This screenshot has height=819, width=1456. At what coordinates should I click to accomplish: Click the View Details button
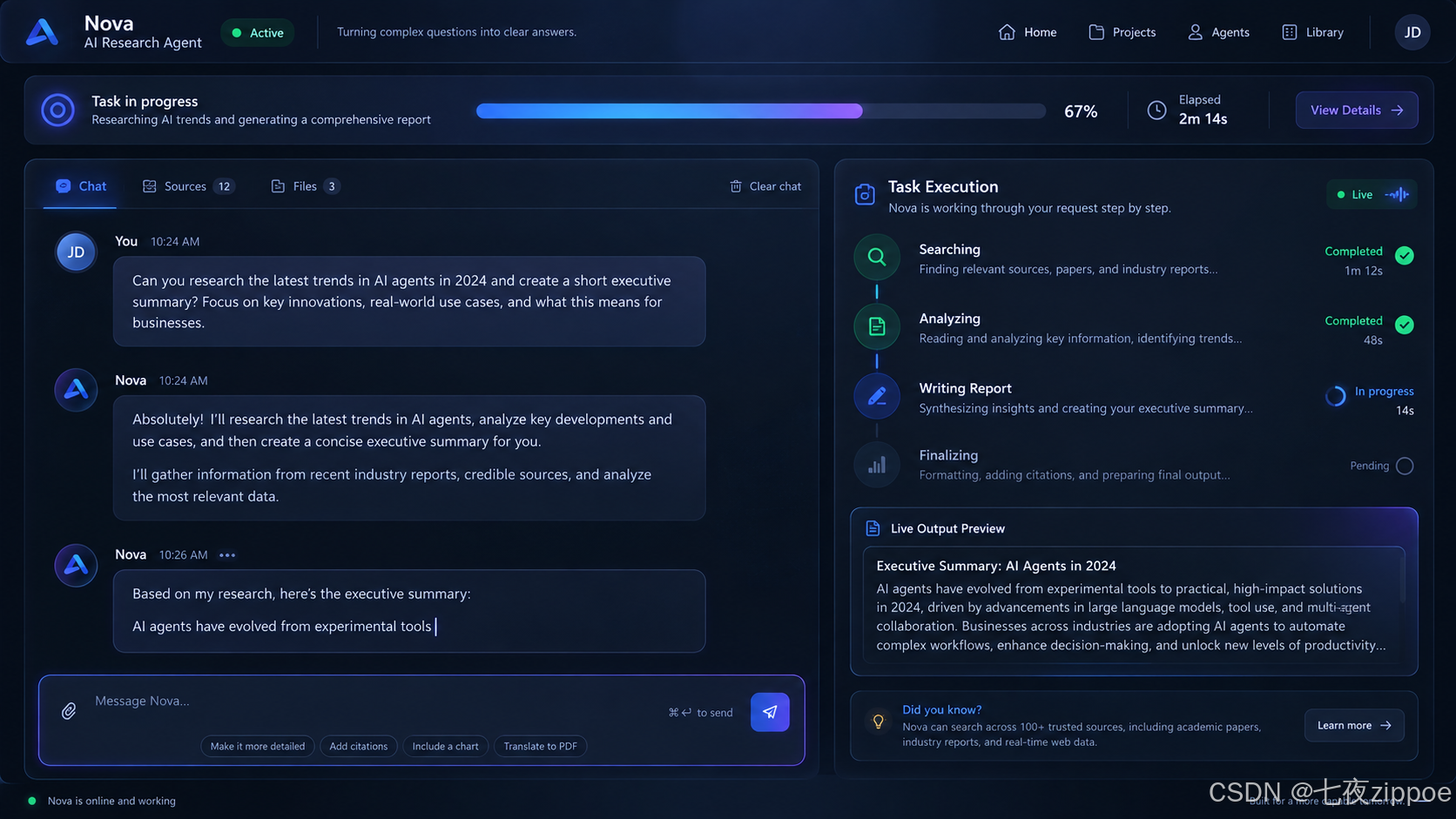point(1357,111)
